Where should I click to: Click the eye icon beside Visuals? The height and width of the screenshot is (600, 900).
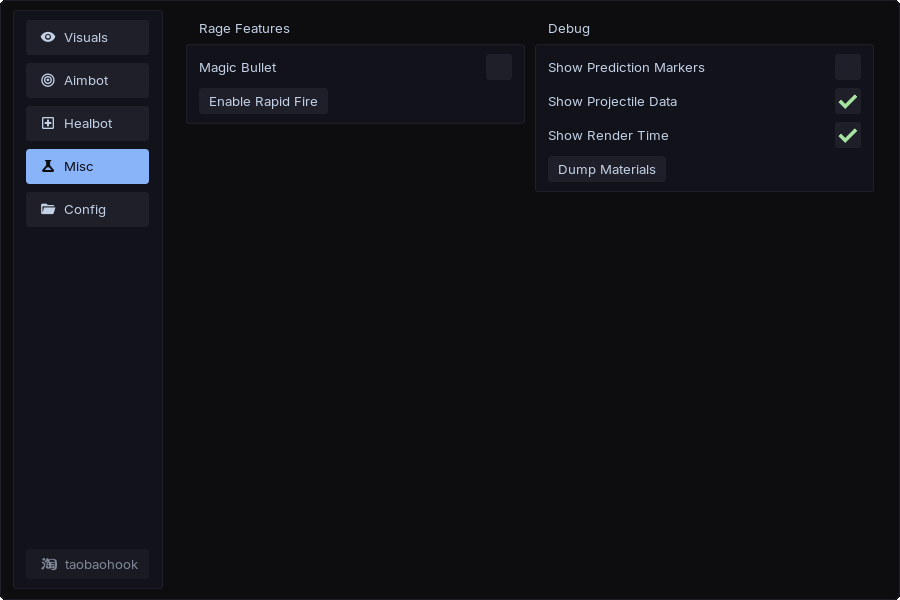tap(48, 37)
